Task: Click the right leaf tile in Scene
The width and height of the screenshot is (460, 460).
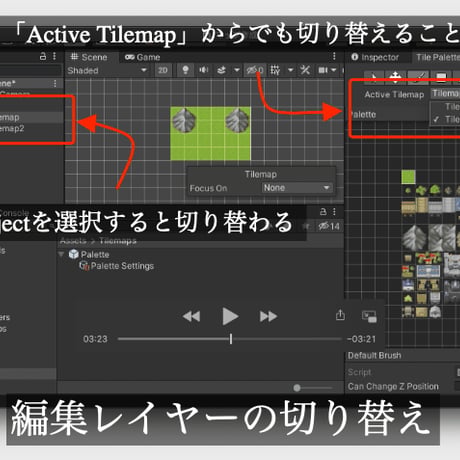Action: coord(237,120)
